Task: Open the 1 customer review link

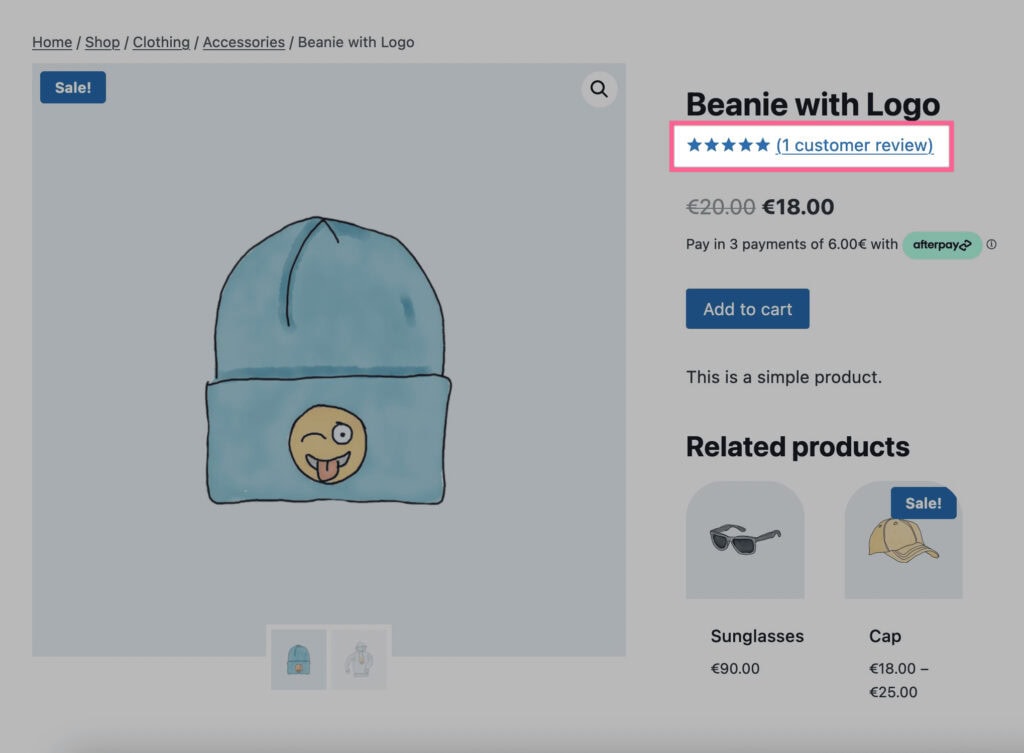Action: coord(854,145)
